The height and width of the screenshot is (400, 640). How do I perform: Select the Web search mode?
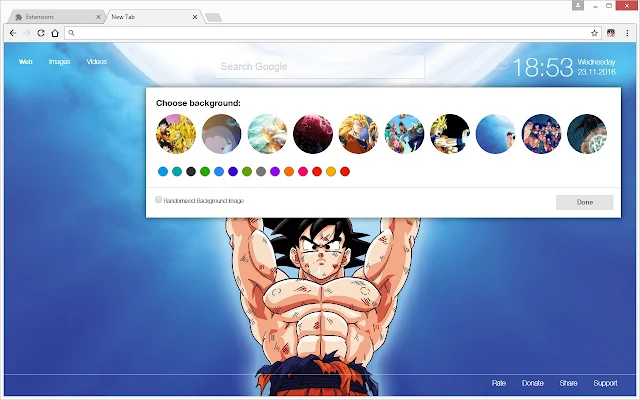pyautogui.click(x=25, y=62)
